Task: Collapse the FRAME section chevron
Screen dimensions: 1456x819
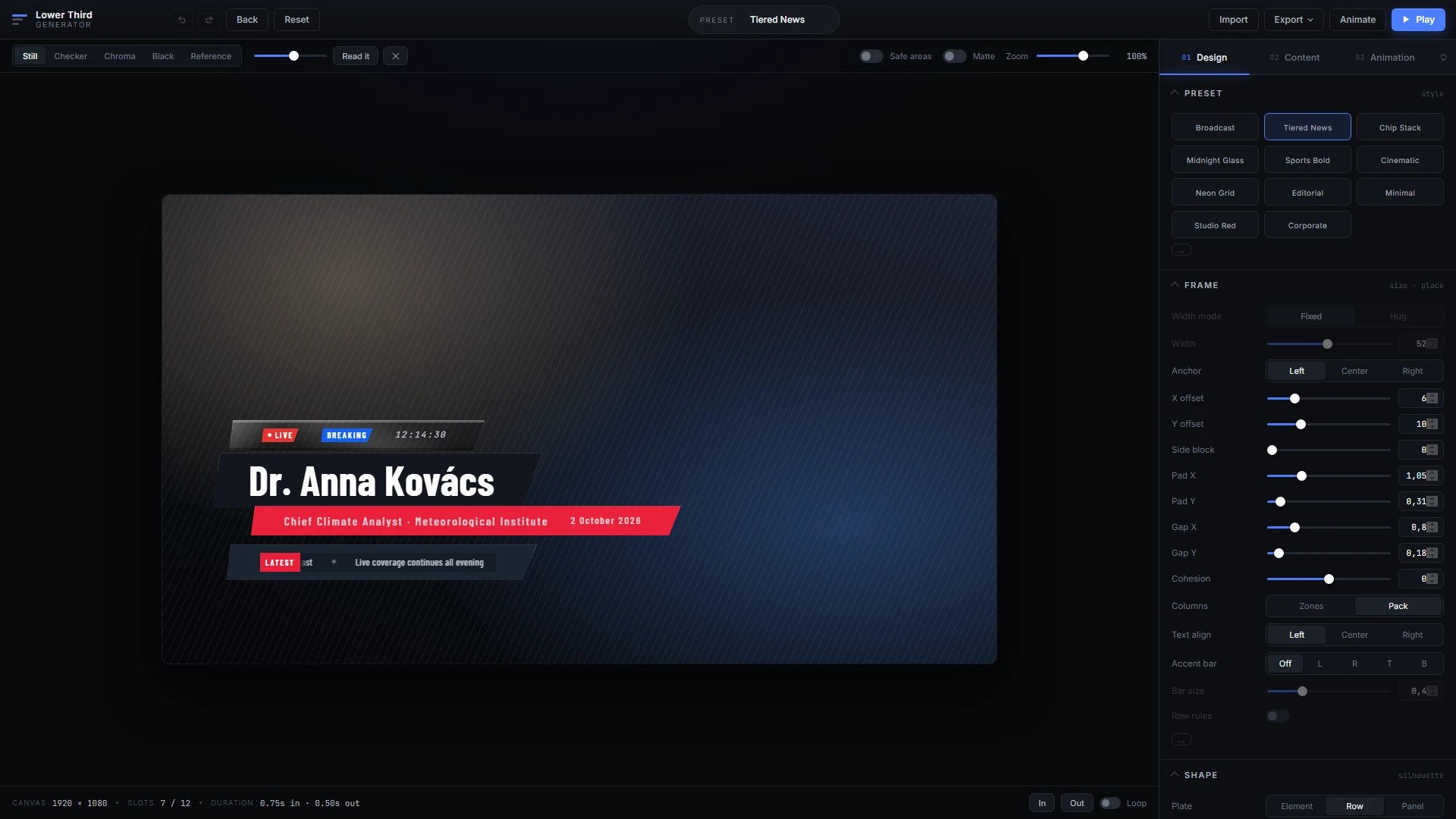Action: tap(1175, 284)
